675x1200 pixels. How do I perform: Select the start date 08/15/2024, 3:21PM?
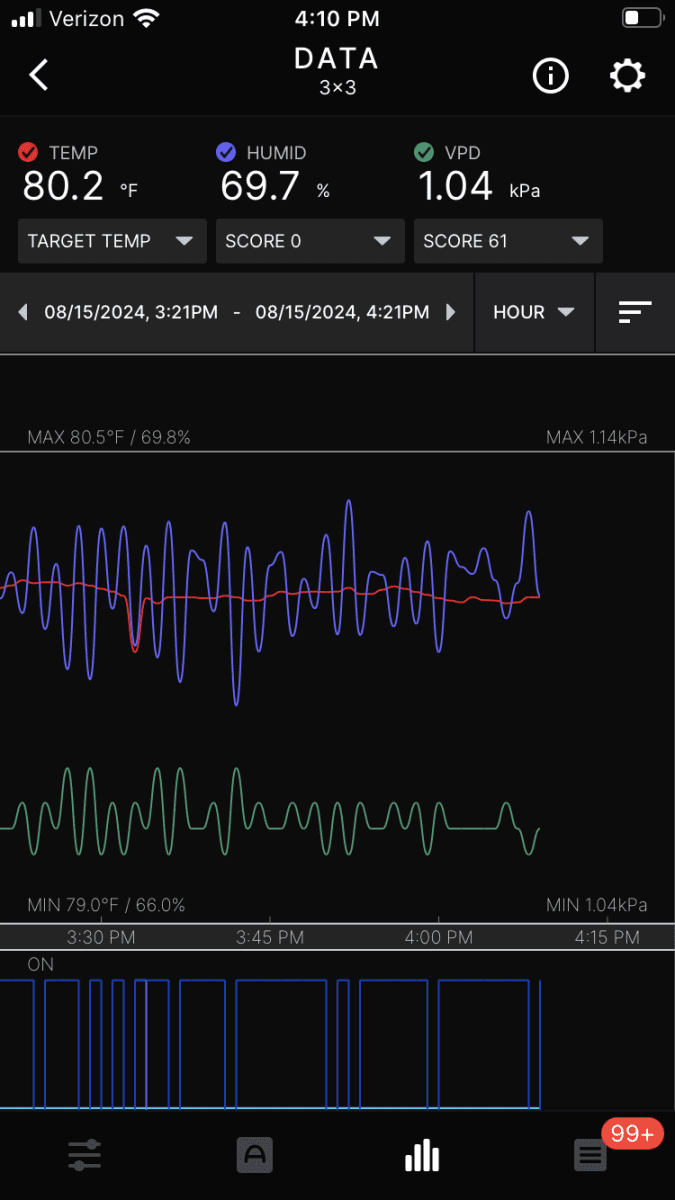[x=131, y=312]
